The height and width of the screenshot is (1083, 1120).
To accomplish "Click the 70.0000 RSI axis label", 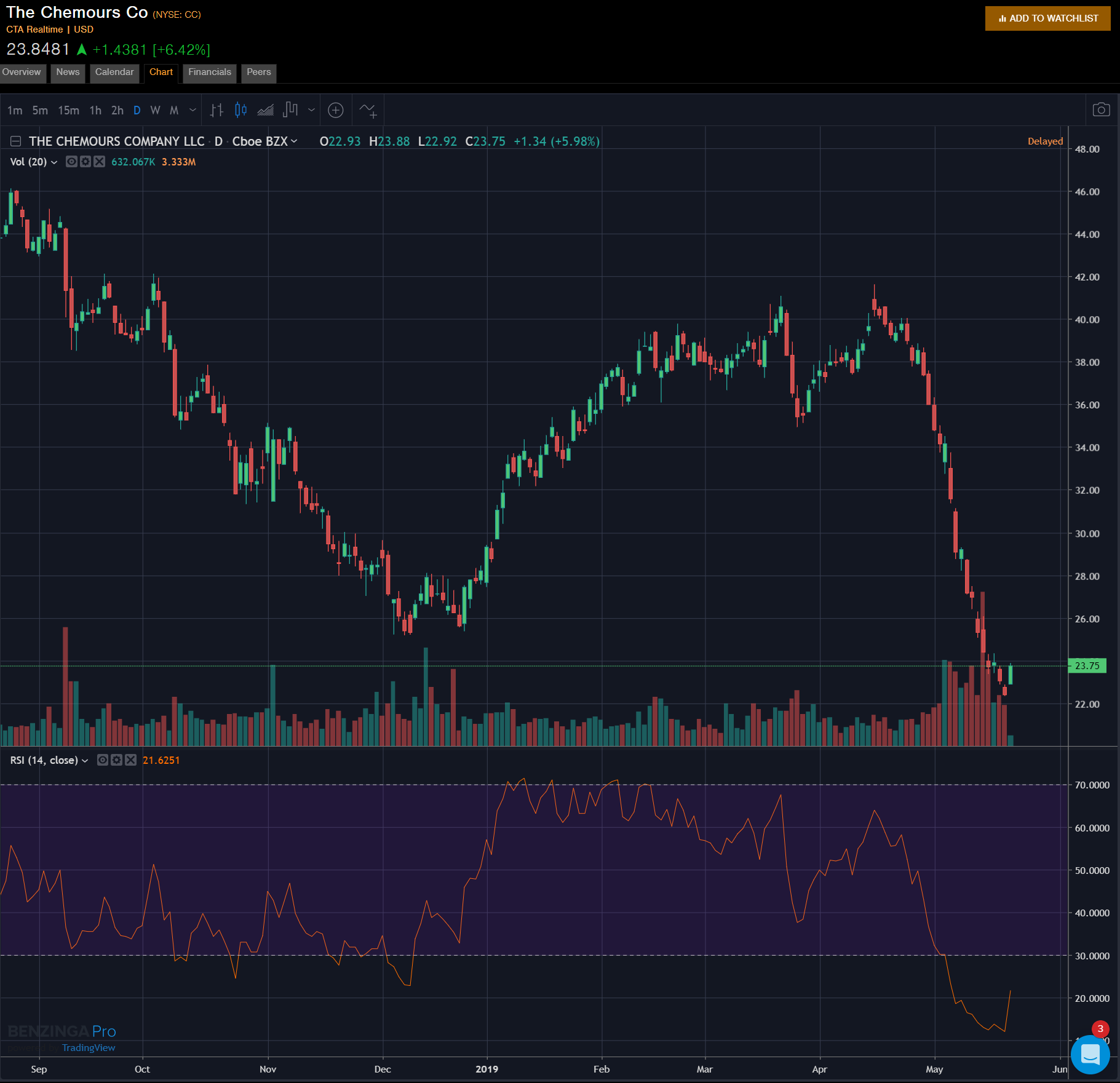I will (x=1092, y=785).
